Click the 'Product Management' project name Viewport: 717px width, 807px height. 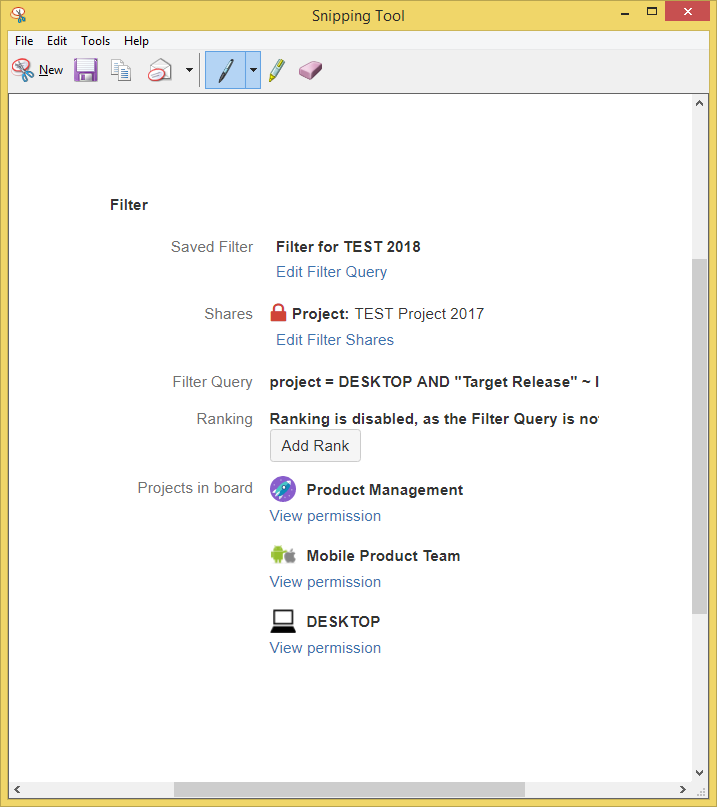tap(385, 490)
